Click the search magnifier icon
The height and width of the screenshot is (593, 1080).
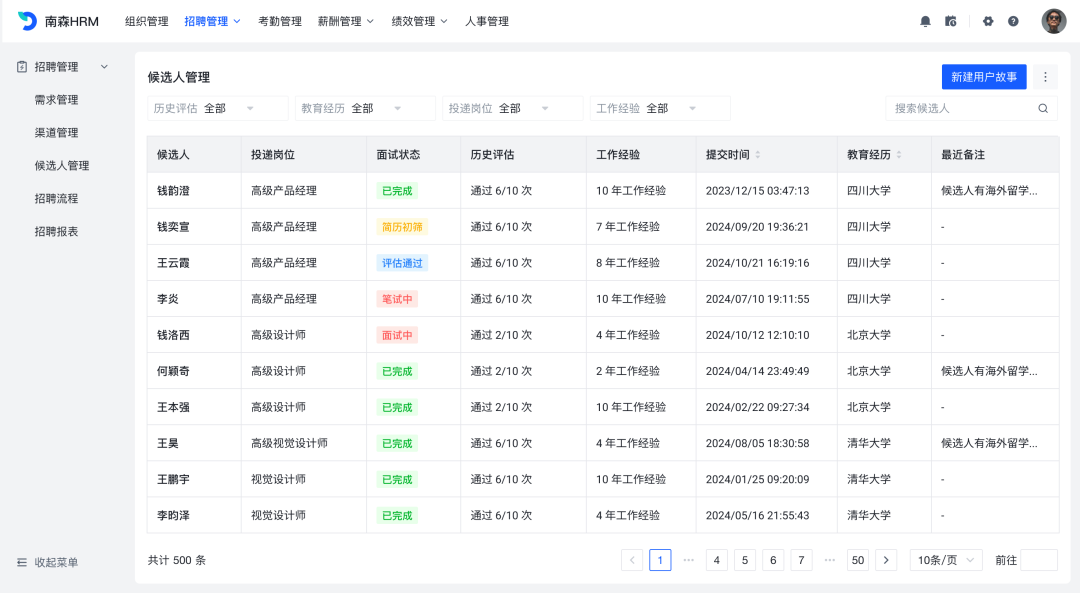tap(1043, 108)
